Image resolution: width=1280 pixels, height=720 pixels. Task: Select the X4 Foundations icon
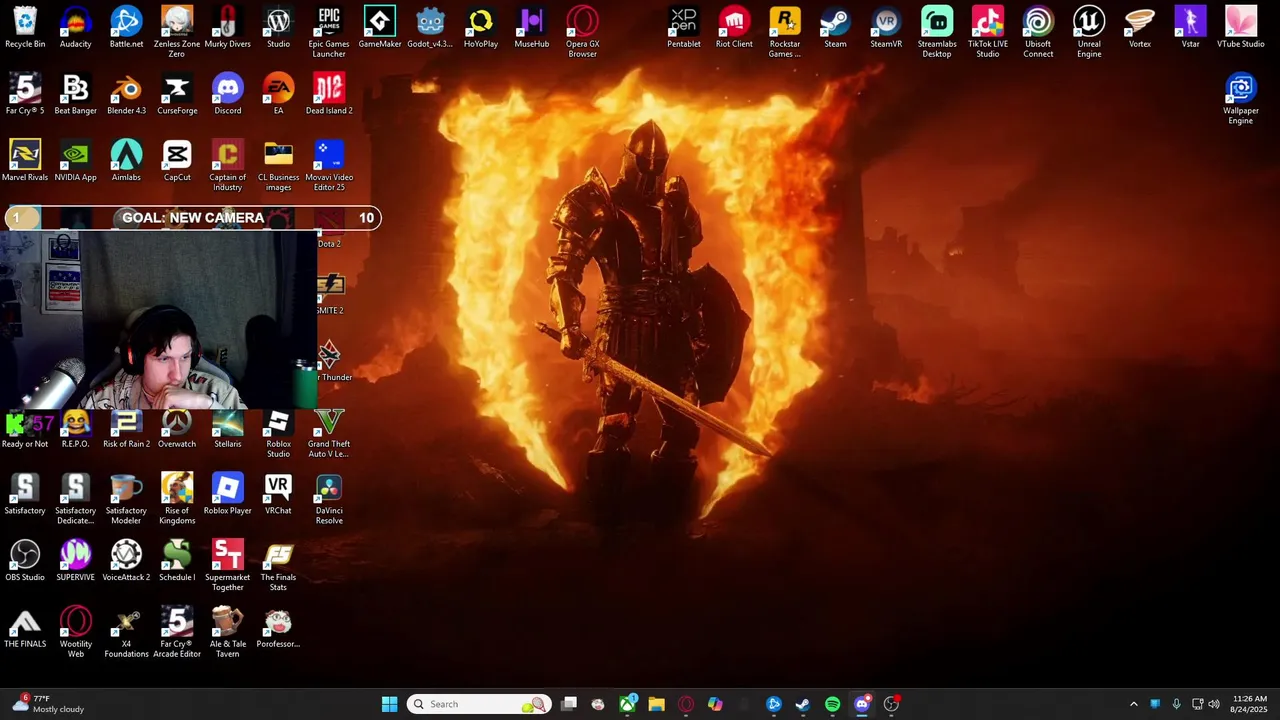(126, 633)
